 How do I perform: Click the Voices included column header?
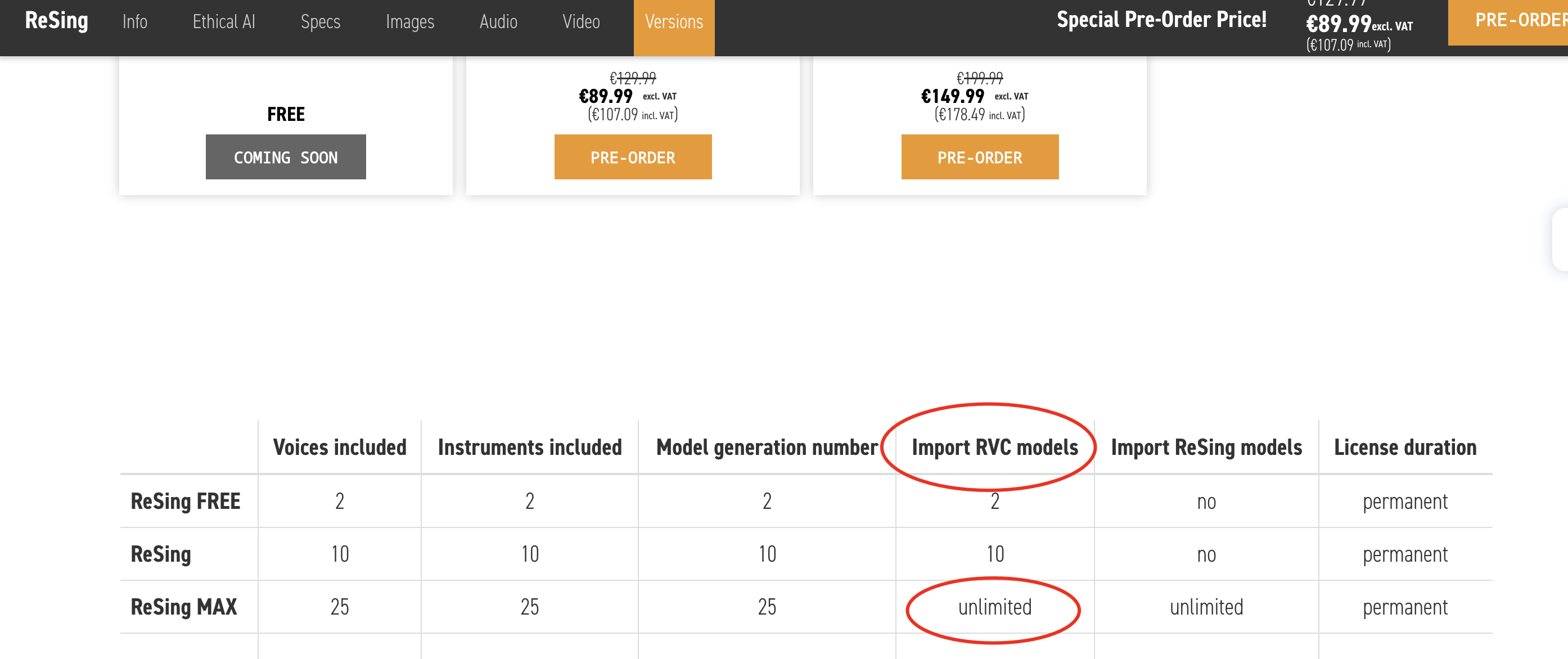tap(340, 447)
